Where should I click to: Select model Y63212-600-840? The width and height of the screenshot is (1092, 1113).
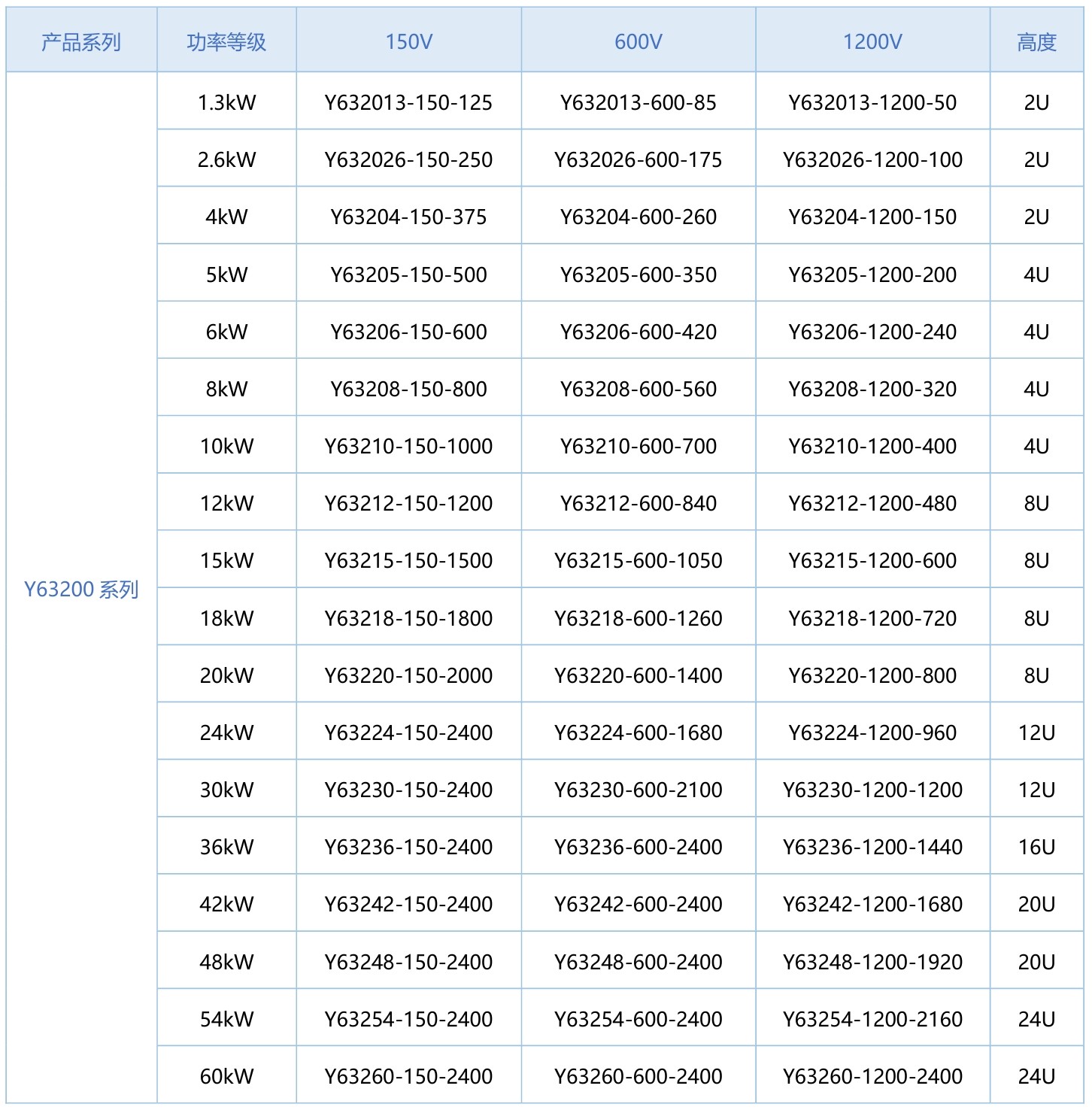pyautogui.click(x=638, y=503)
